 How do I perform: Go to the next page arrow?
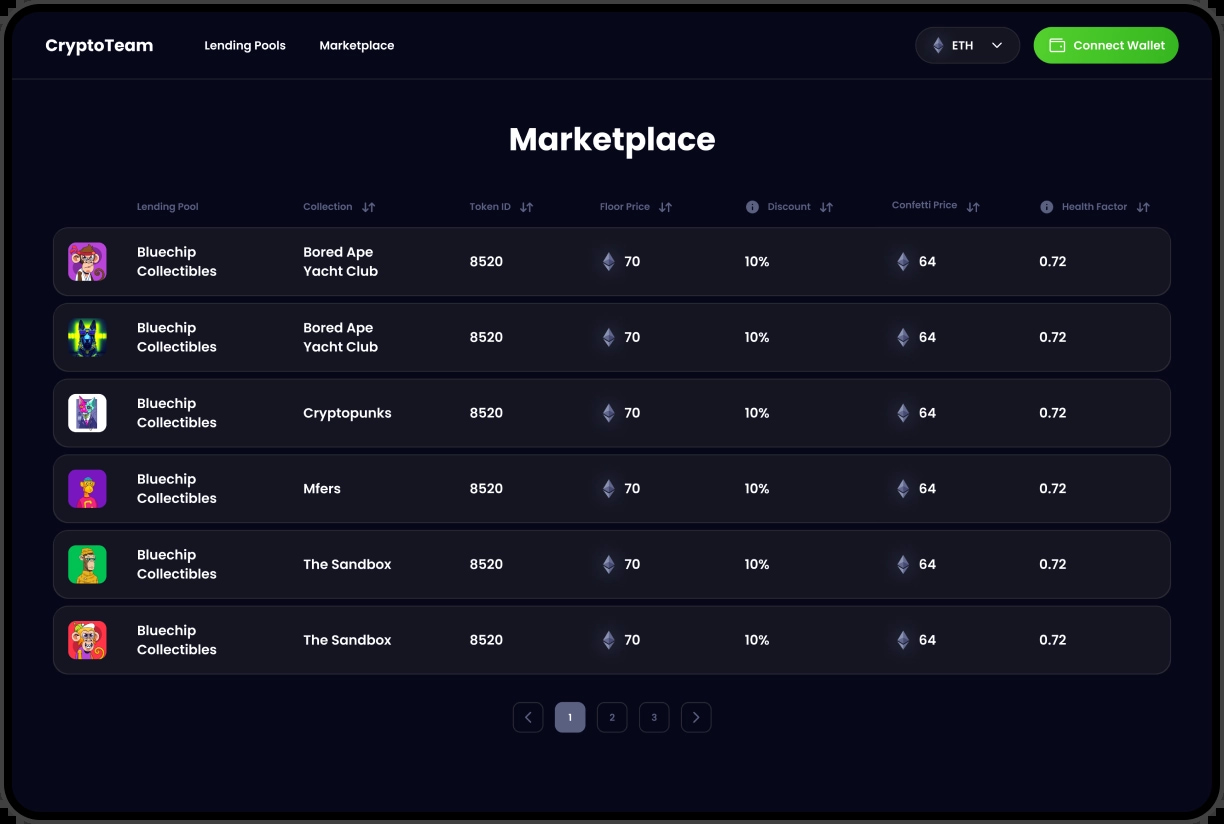[x=696, y=717]
